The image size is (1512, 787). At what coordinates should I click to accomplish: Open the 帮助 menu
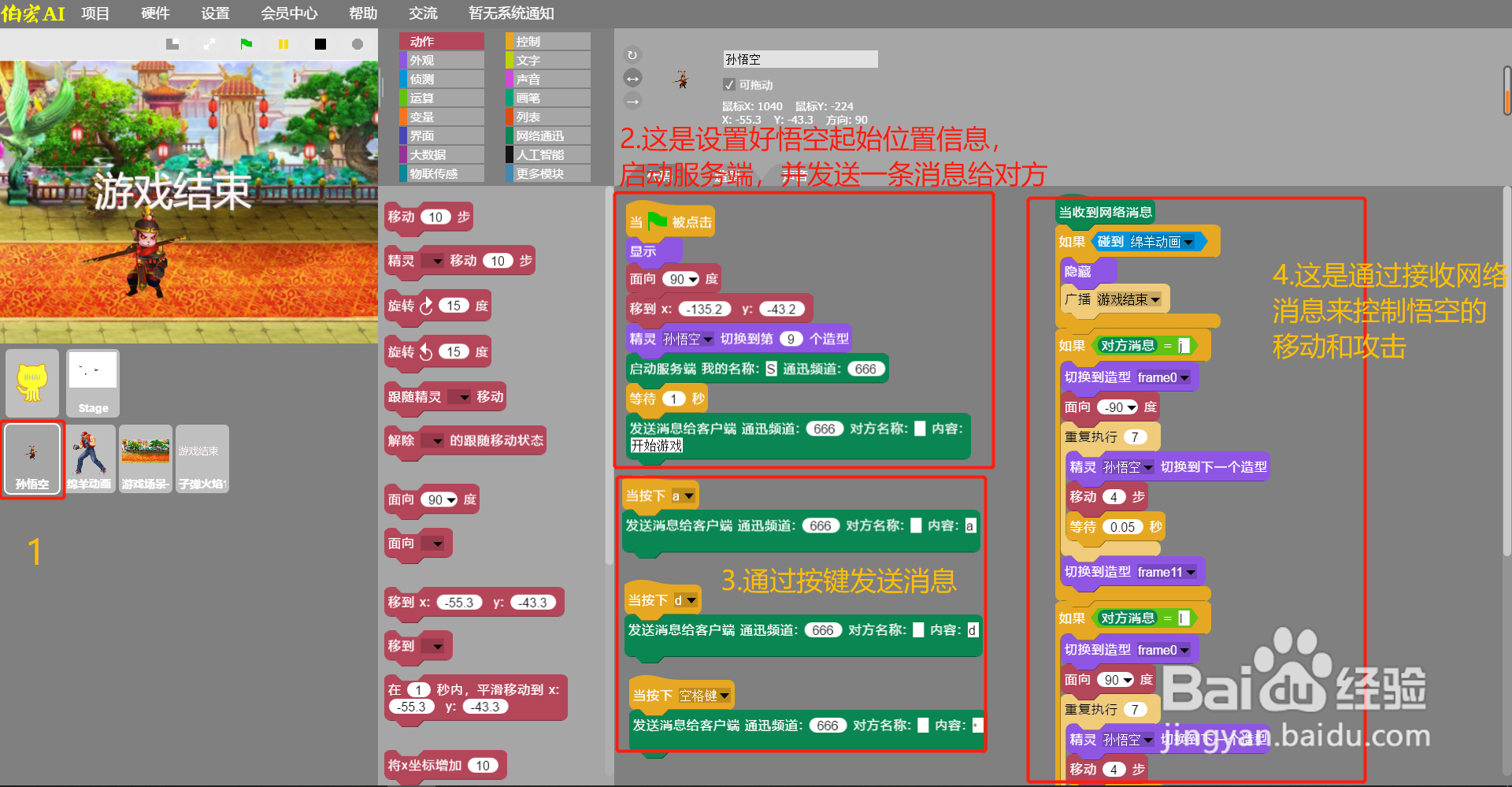[363, 13]
